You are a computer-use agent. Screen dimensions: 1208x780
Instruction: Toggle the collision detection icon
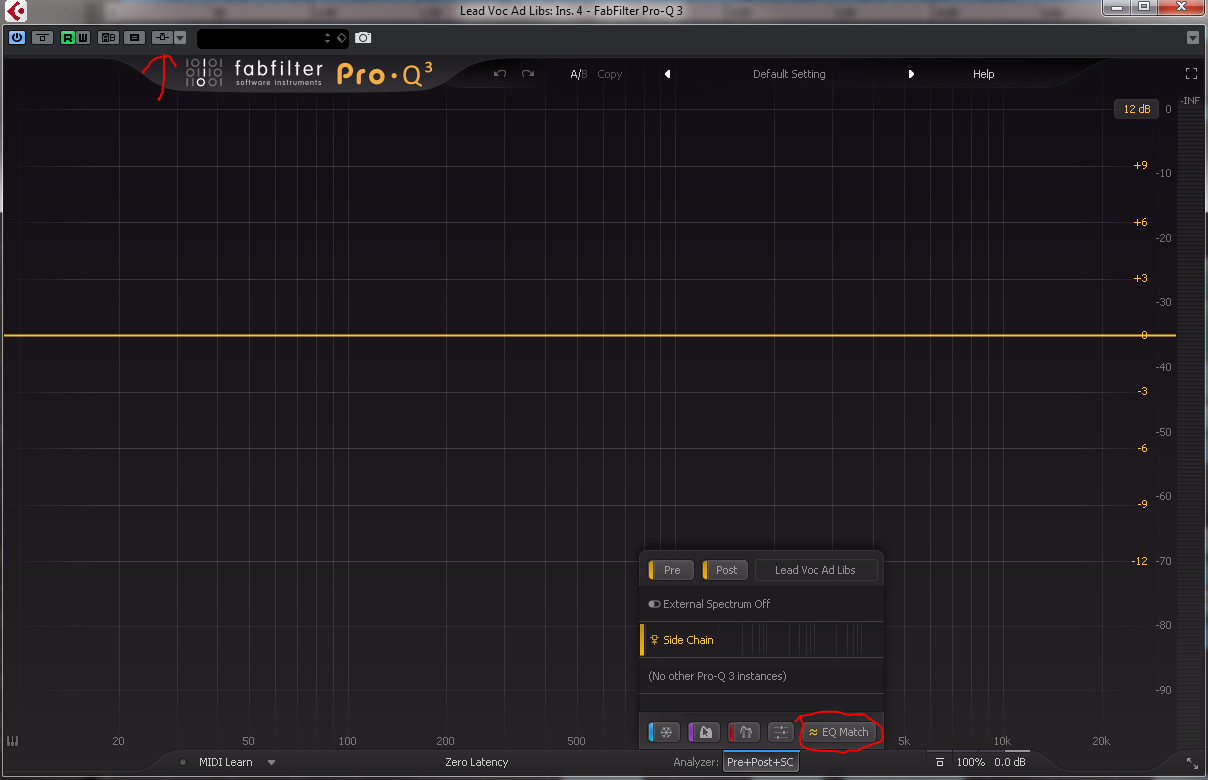click(745, 732)
